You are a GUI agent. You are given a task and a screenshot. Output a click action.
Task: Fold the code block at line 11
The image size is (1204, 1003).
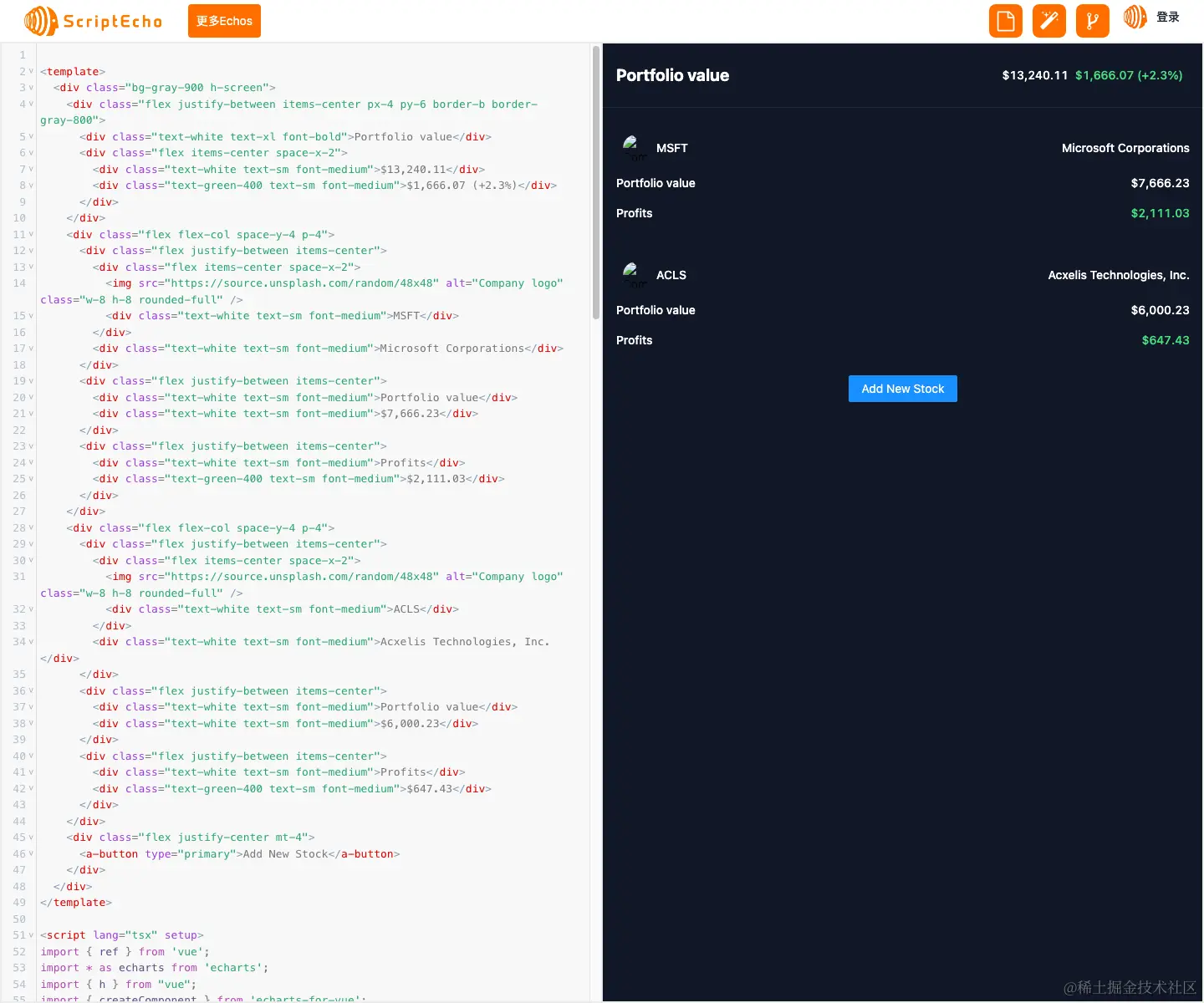32,235
